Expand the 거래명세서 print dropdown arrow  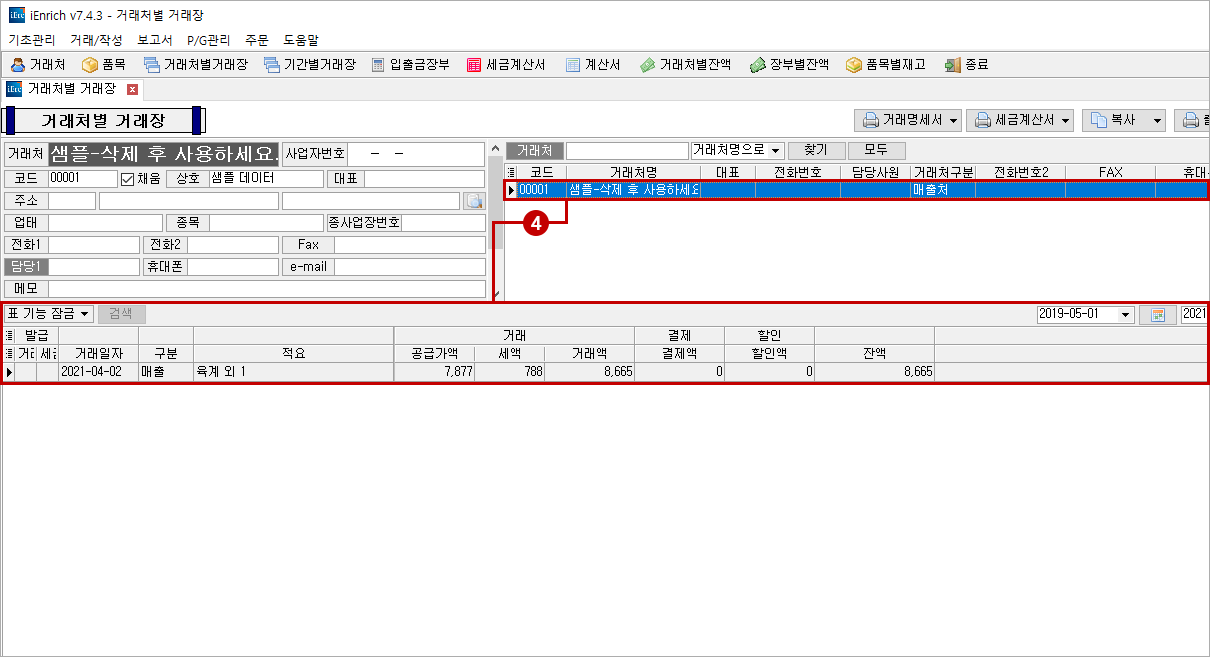click(x=954, y=121)
